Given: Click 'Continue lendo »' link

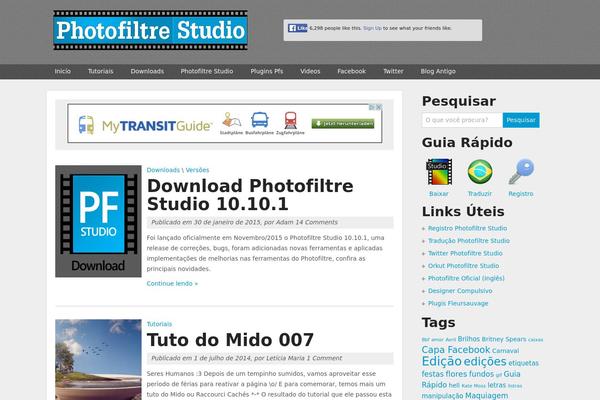Looking at the screenshot, I should click(172, 284).
